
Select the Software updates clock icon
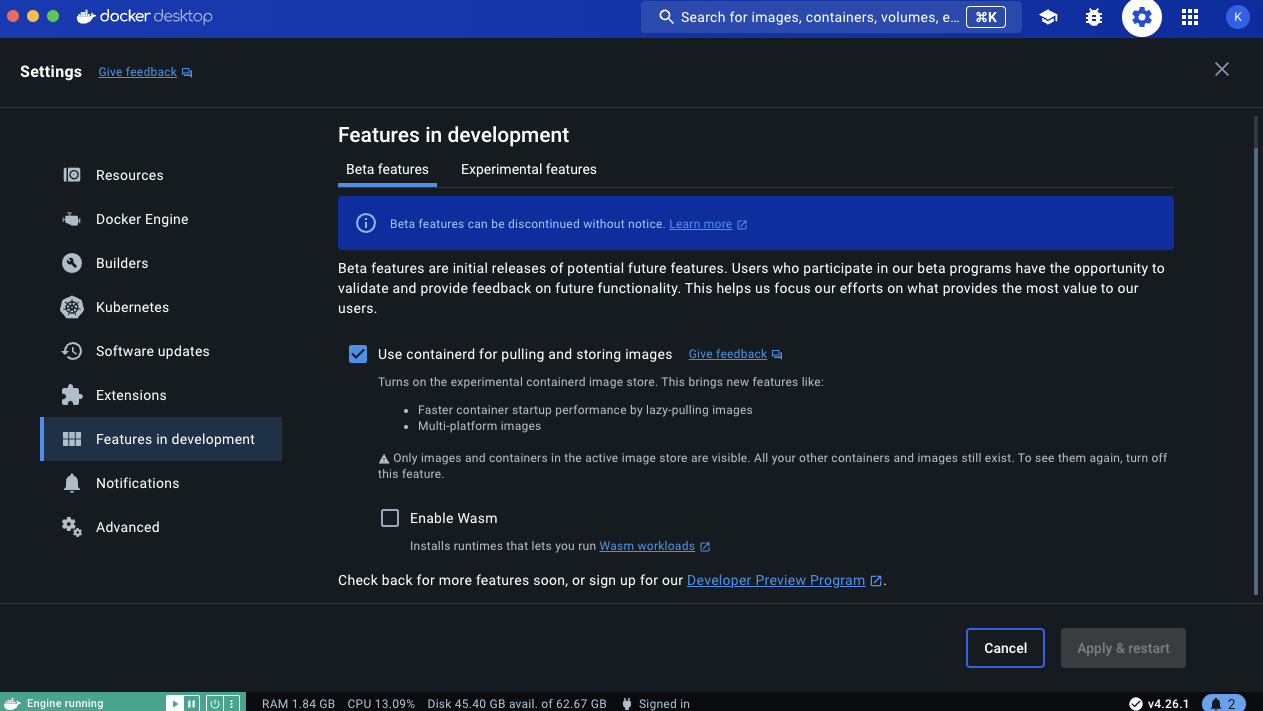point(72,351)
